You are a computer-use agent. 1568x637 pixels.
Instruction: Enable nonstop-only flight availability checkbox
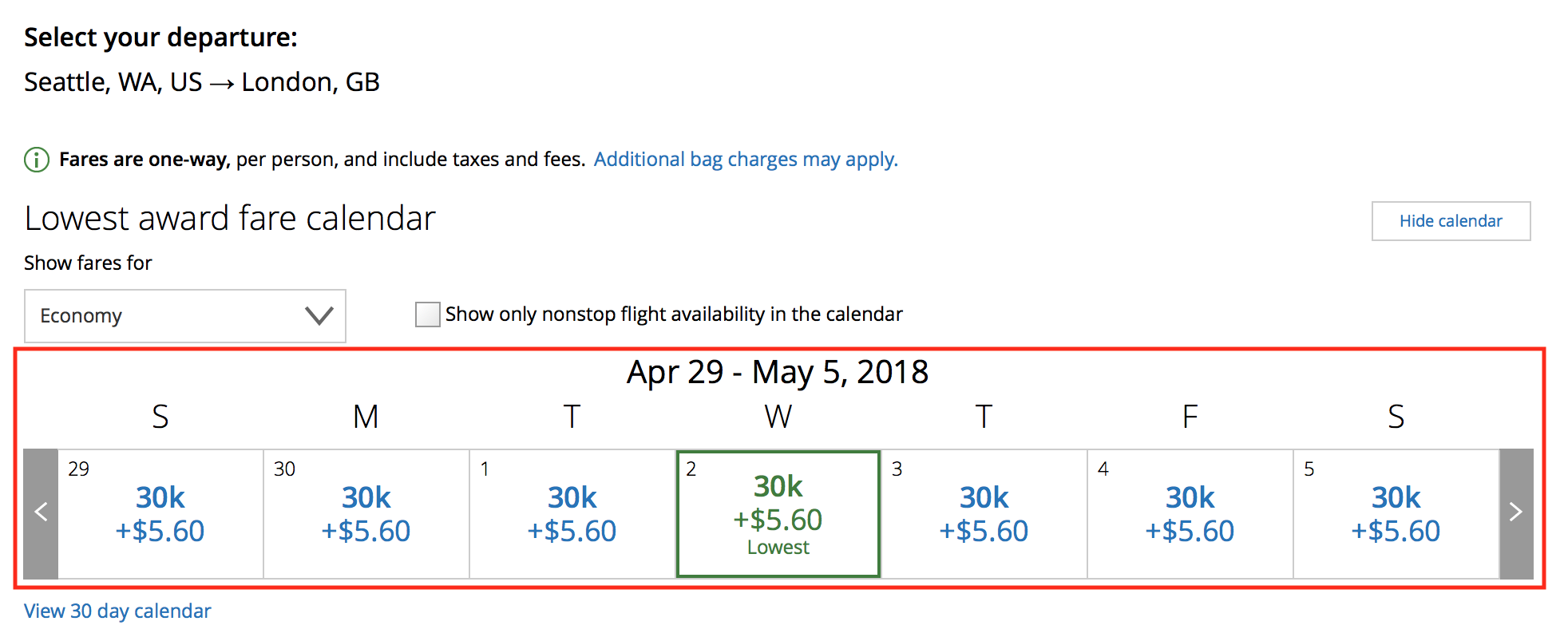[427, 315]
